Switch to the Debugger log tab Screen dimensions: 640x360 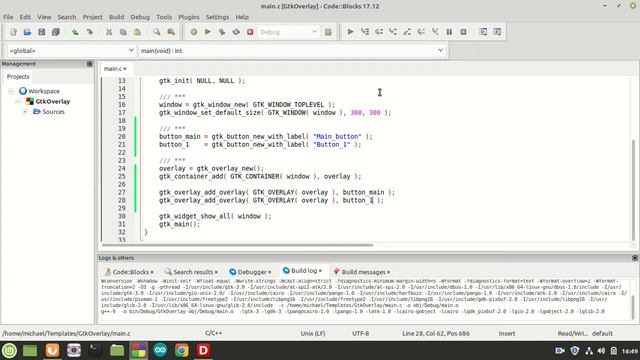(x=250, y=272)
